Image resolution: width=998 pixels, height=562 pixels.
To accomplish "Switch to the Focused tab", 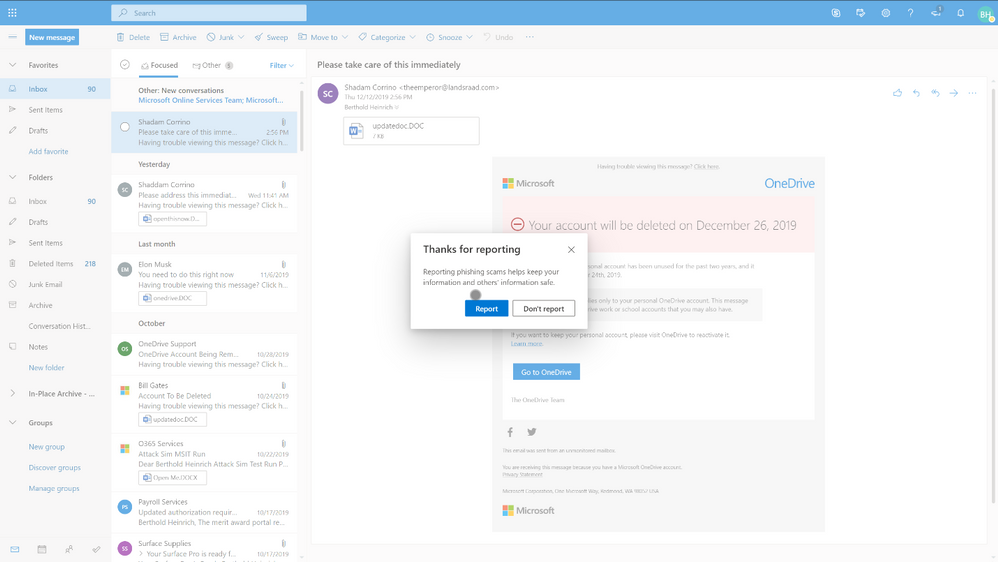I will 159,65.
